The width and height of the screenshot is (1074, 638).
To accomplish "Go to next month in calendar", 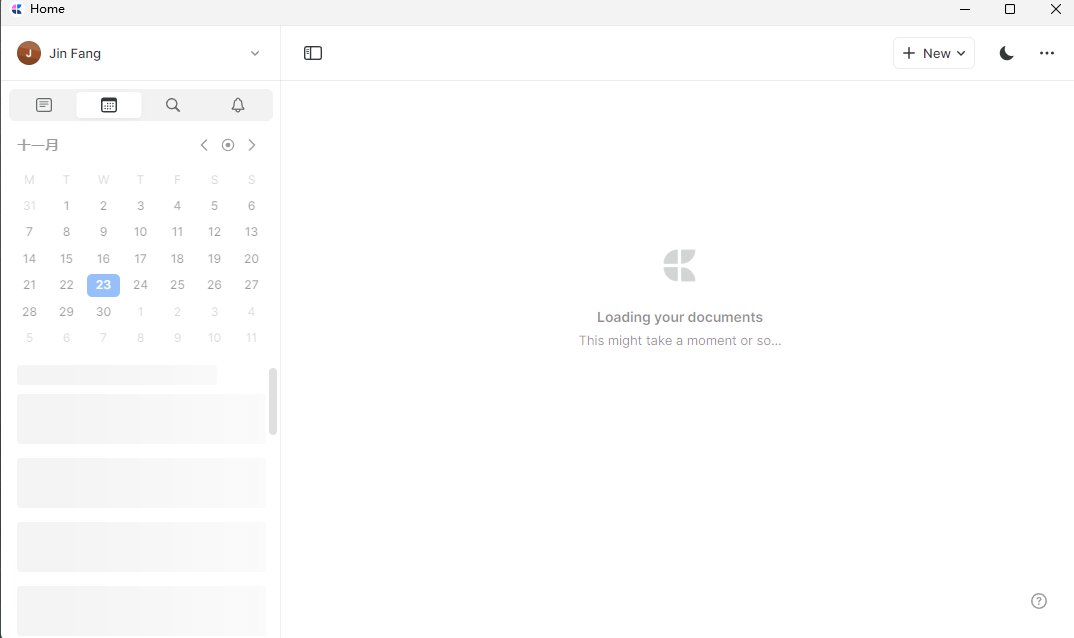I will (252, 145).
